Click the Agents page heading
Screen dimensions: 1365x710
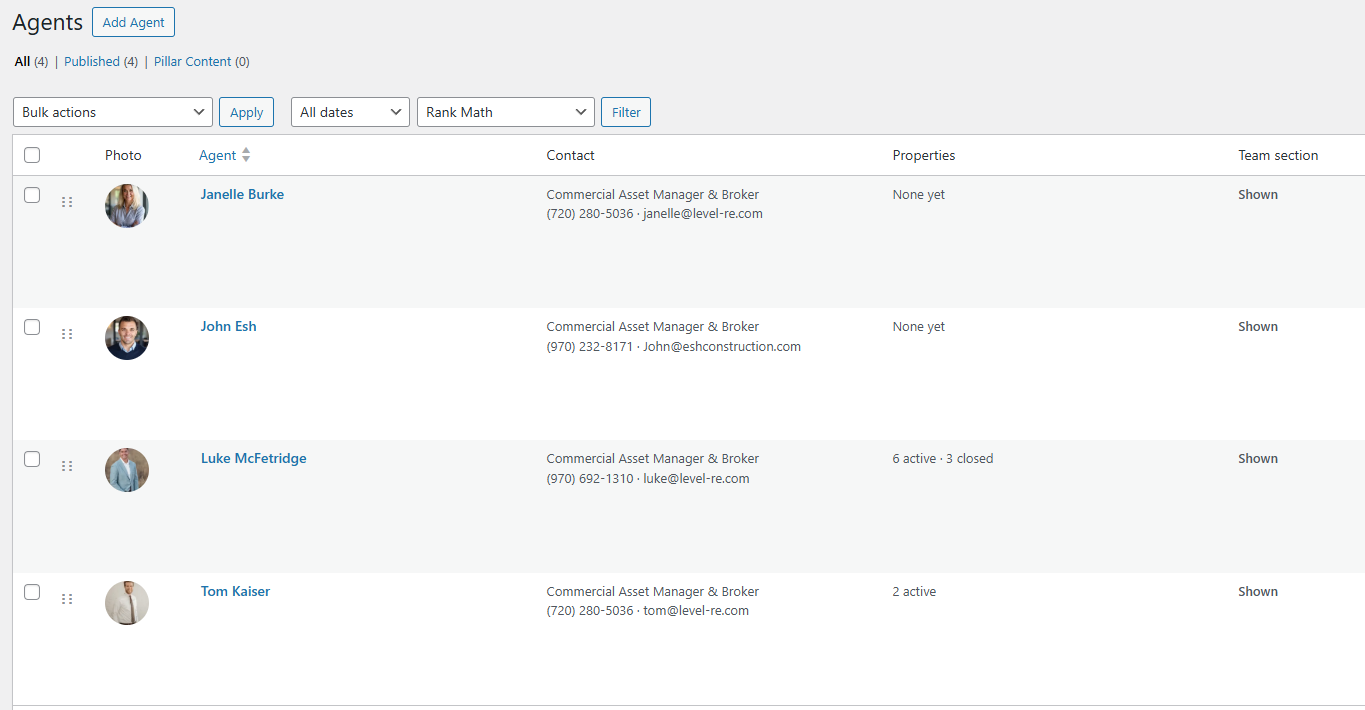click(x=47, y=22)
